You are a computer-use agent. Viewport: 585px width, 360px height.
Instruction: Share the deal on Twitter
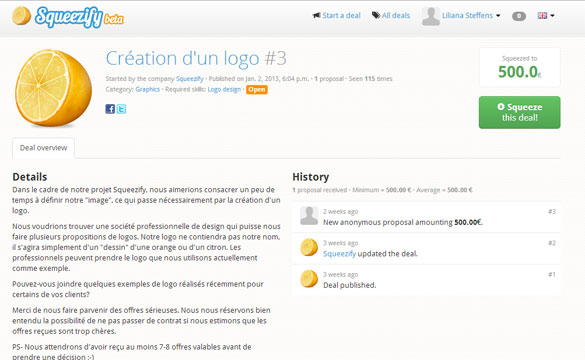coord(121,109)
